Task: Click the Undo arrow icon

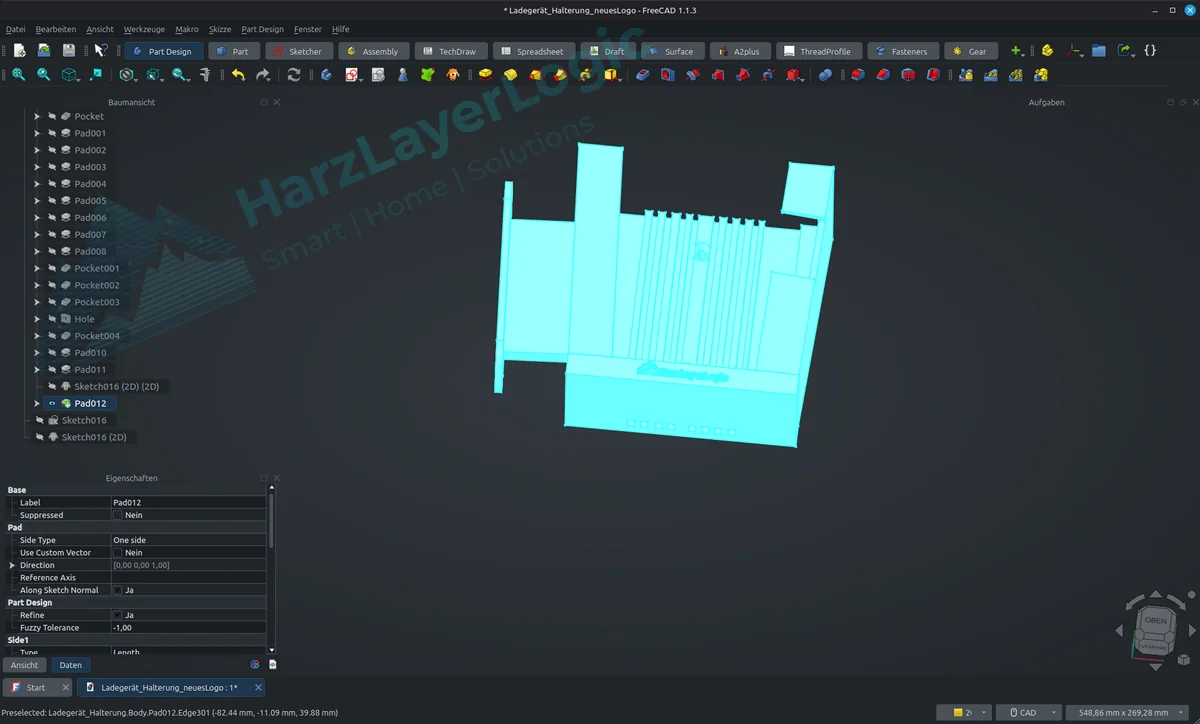Action: click(x=238, y=75)
